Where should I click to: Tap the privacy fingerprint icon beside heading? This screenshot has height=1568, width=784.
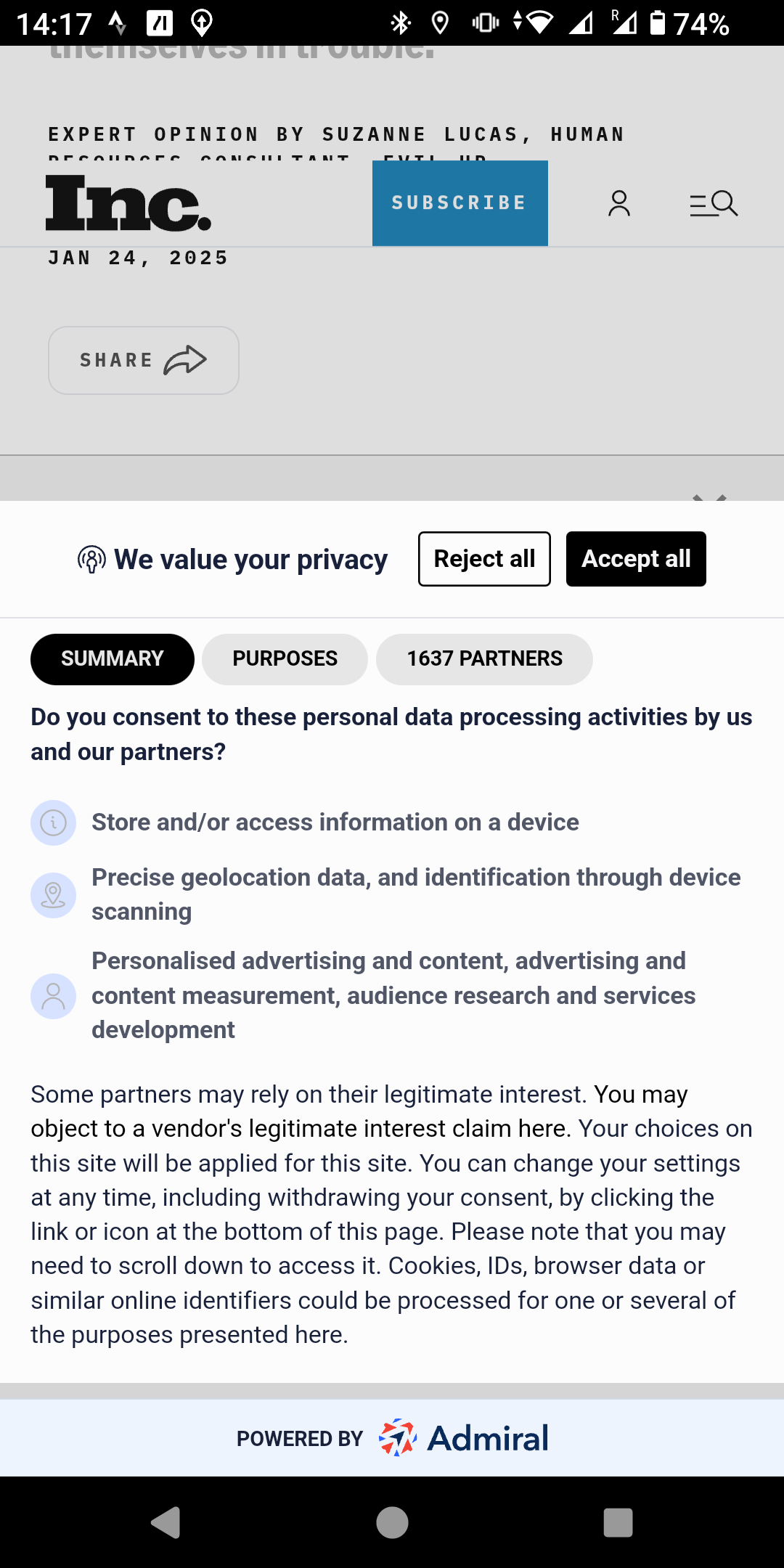point(91,560)
